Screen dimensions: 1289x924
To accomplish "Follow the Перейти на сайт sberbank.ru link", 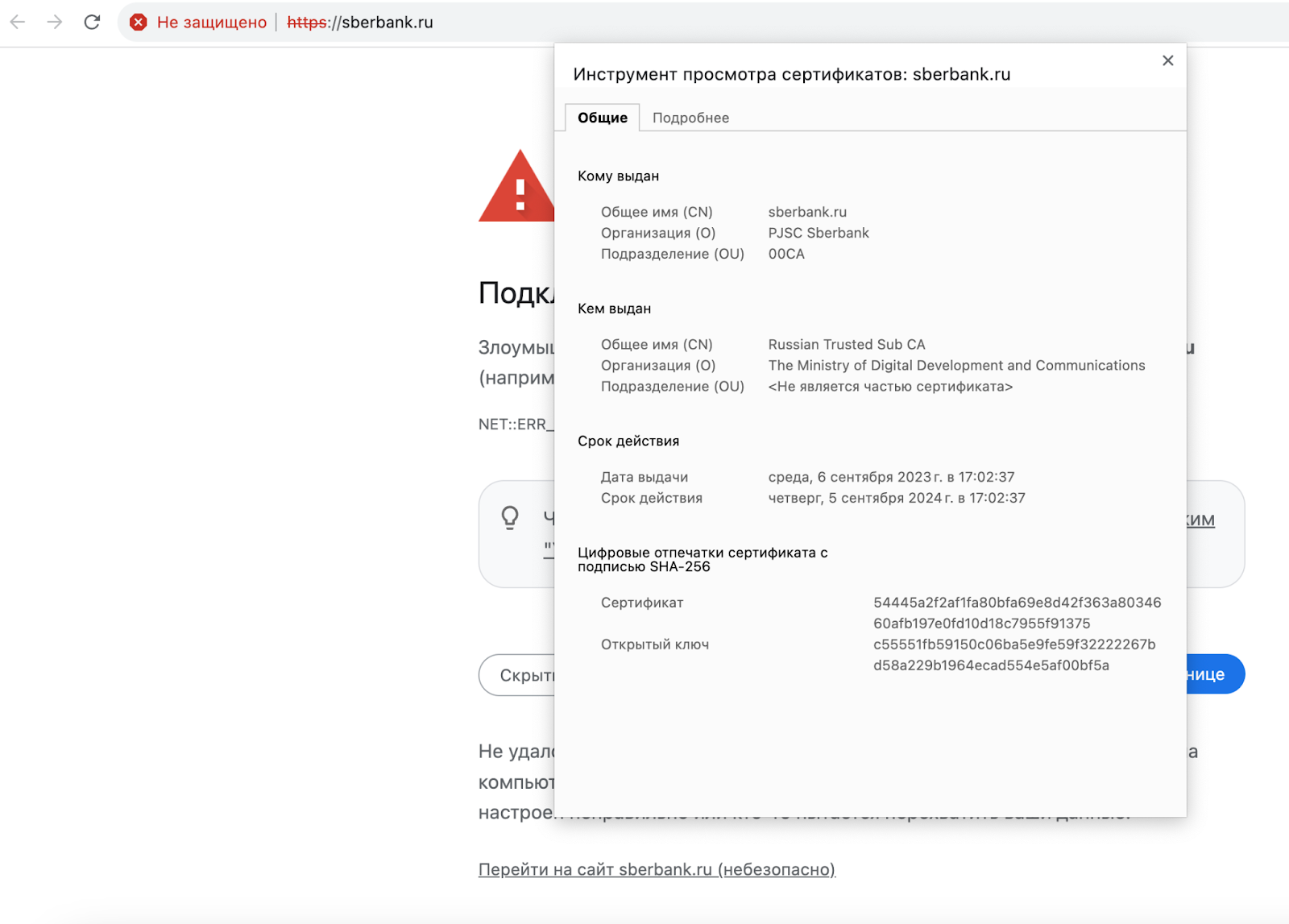I will tap(656, 869).
